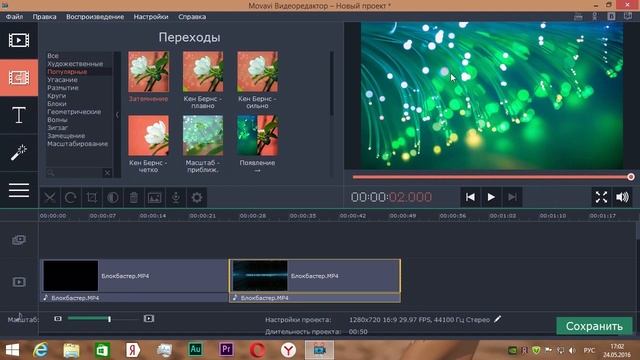Image resolution: width=640 pixels, height=360 pixels.
Task: Choose Кен Бернс - сильно transition
Action: [258, 72]
